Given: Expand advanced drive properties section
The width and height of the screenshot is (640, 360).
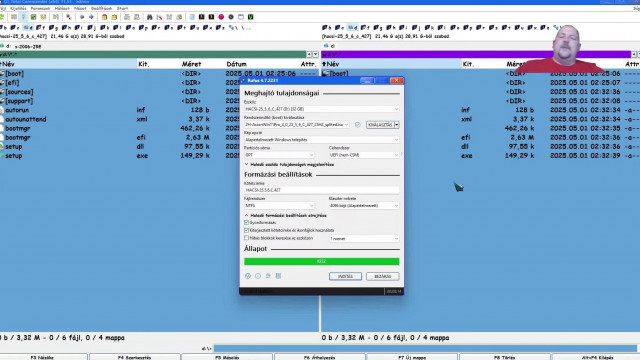Looking at the screenshot, I should (289, 164).
